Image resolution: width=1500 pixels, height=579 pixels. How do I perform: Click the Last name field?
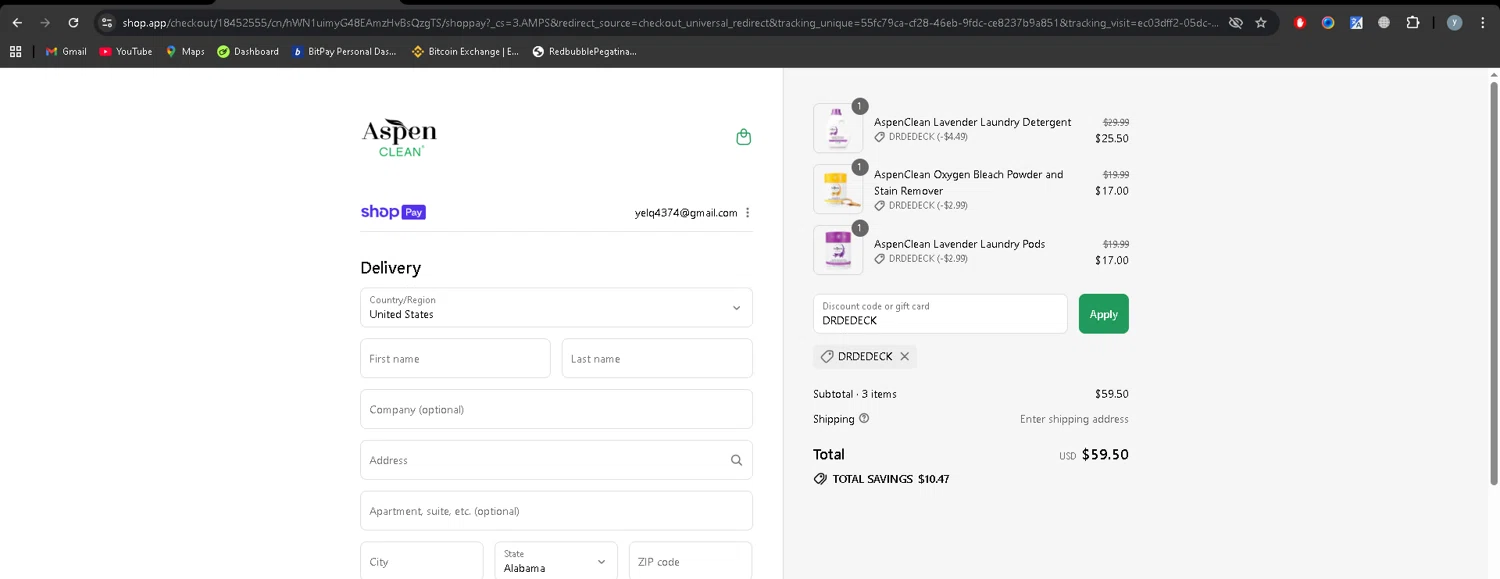[x=657, y=358]
